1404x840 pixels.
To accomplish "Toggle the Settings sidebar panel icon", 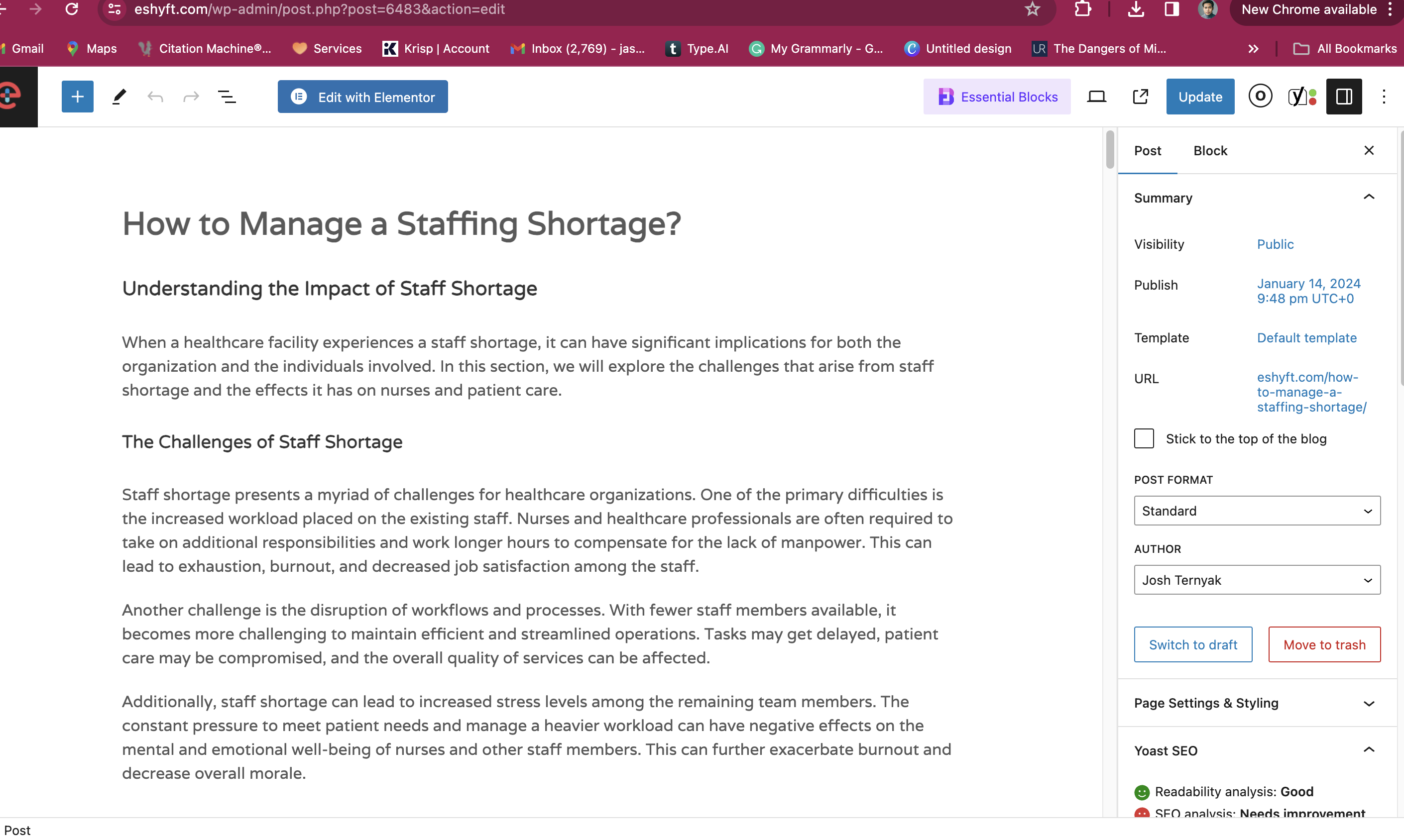I will [x=1343, y=97].
